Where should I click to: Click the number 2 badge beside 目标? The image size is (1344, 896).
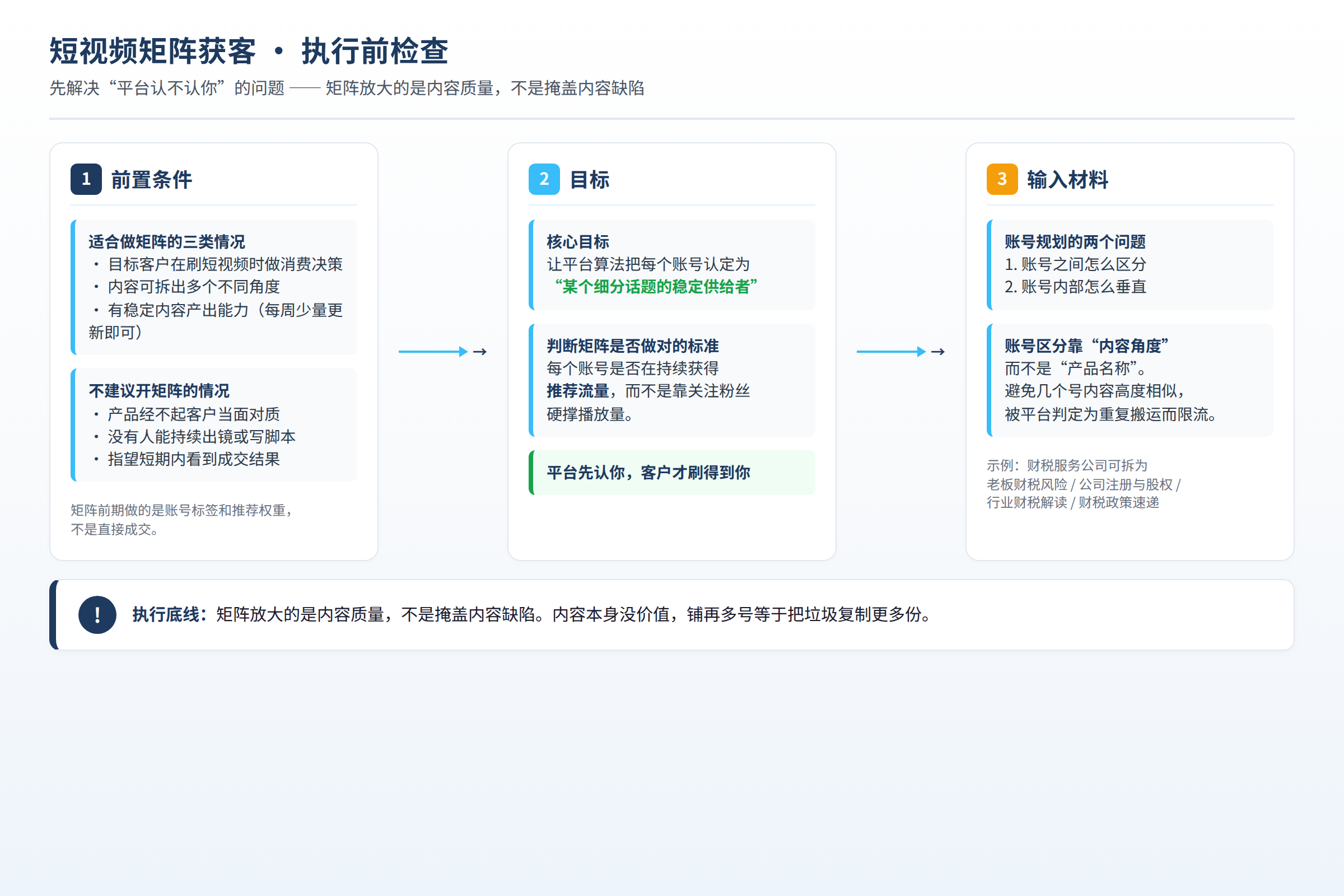[x=544, y=179]
